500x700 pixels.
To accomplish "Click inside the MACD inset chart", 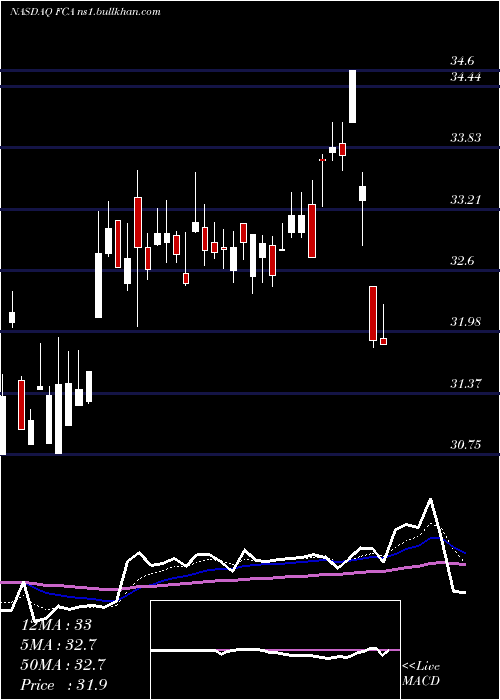I will pos(275,650).
